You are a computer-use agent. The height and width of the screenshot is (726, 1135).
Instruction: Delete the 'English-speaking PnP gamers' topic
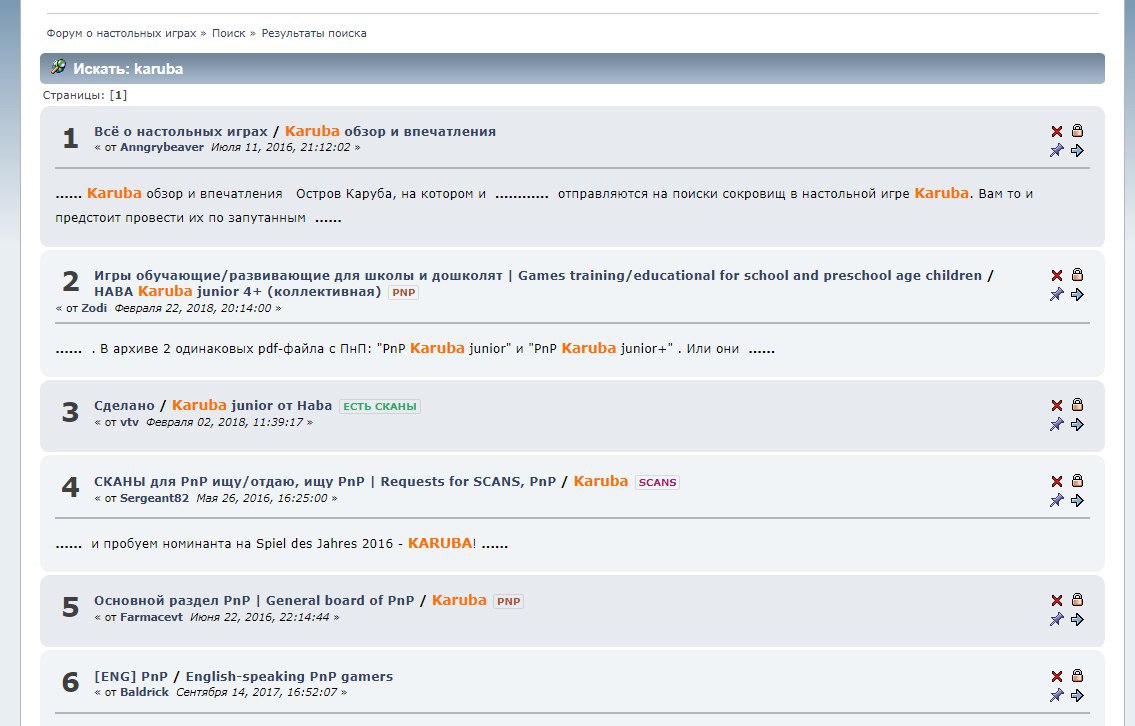1057,676
